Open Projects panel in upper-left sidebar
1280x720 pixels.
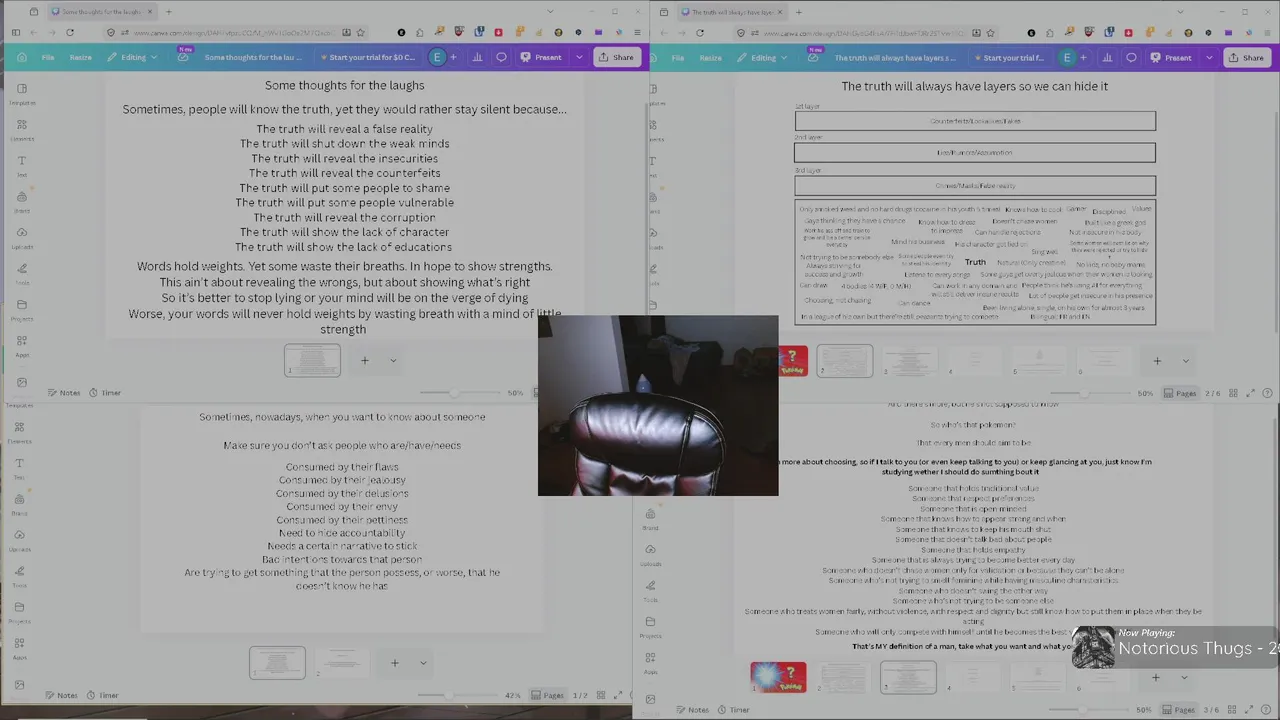[22, 309]
